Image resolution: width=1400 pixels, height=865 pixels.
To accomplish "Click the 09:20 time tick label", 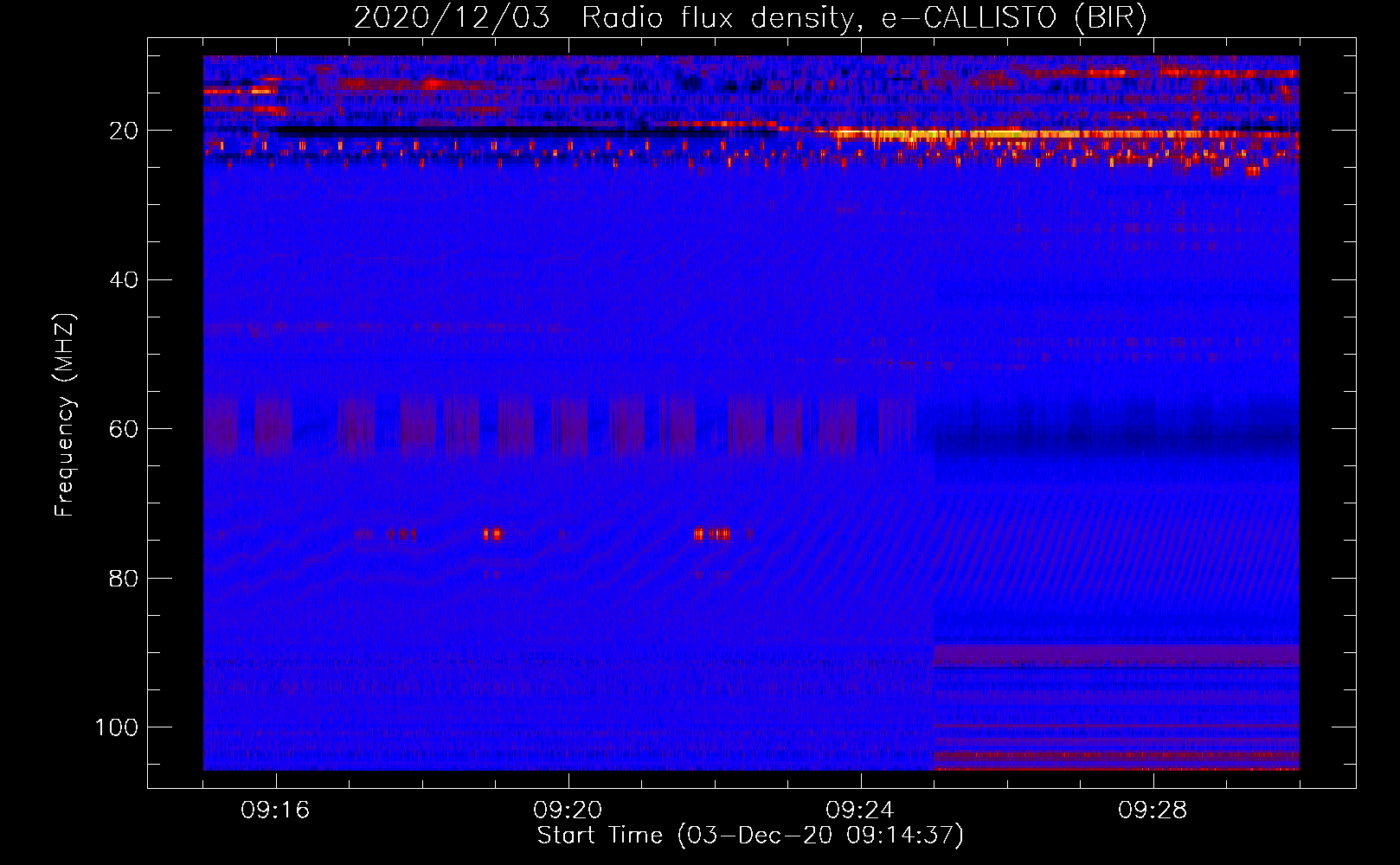I will [568, 811].
